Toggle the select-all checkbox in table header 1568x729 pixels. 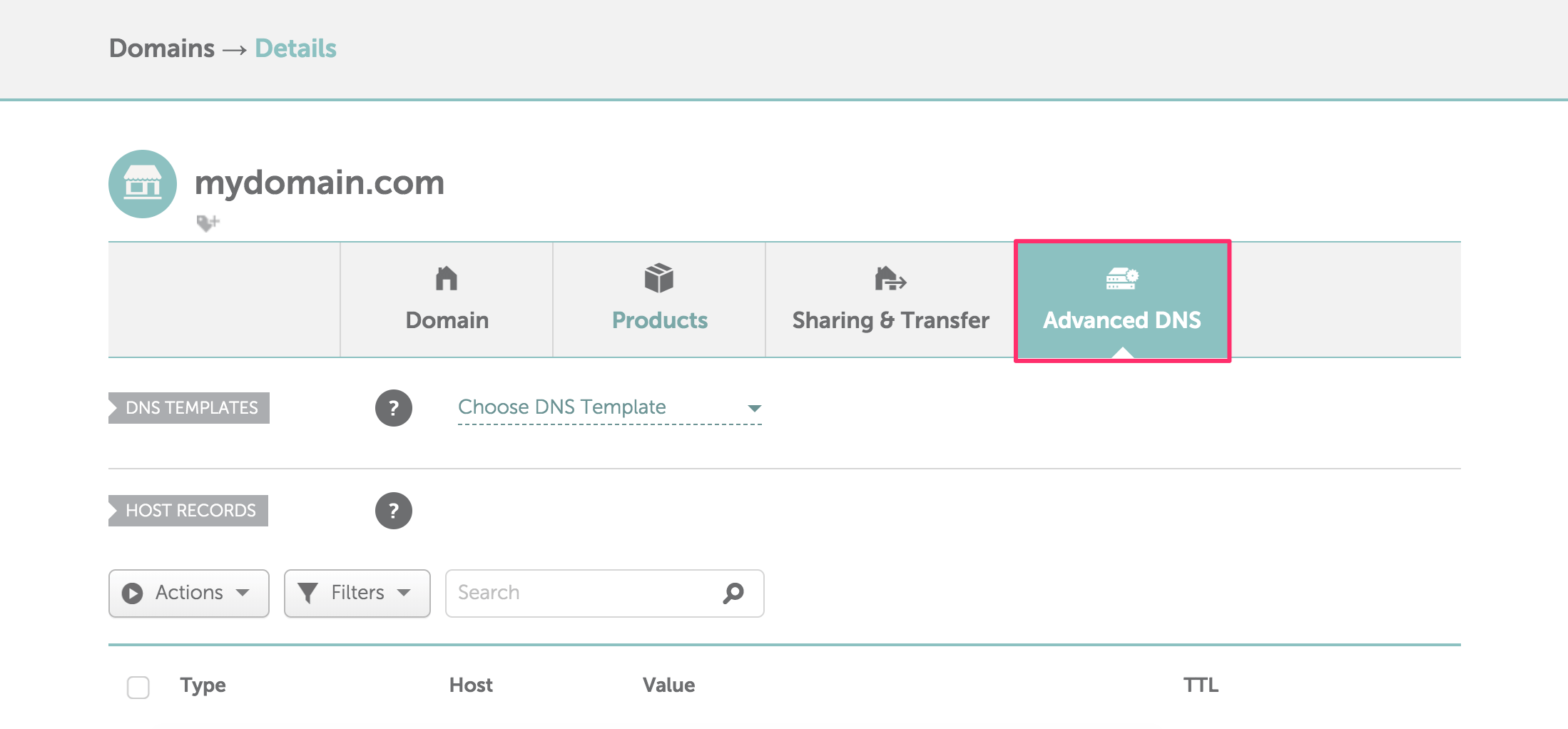[138, 687]
